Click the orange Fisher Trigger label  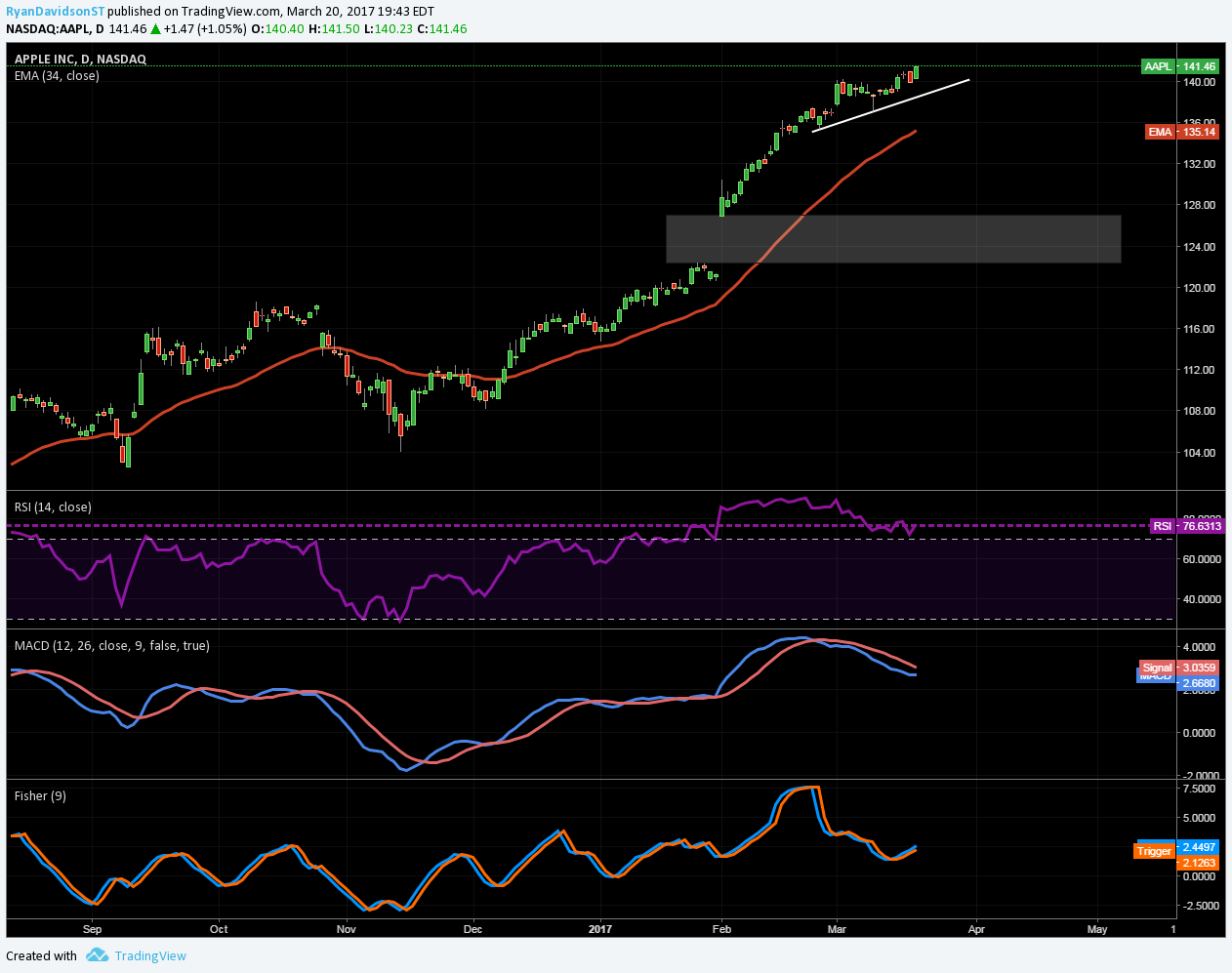(1154, 851)
